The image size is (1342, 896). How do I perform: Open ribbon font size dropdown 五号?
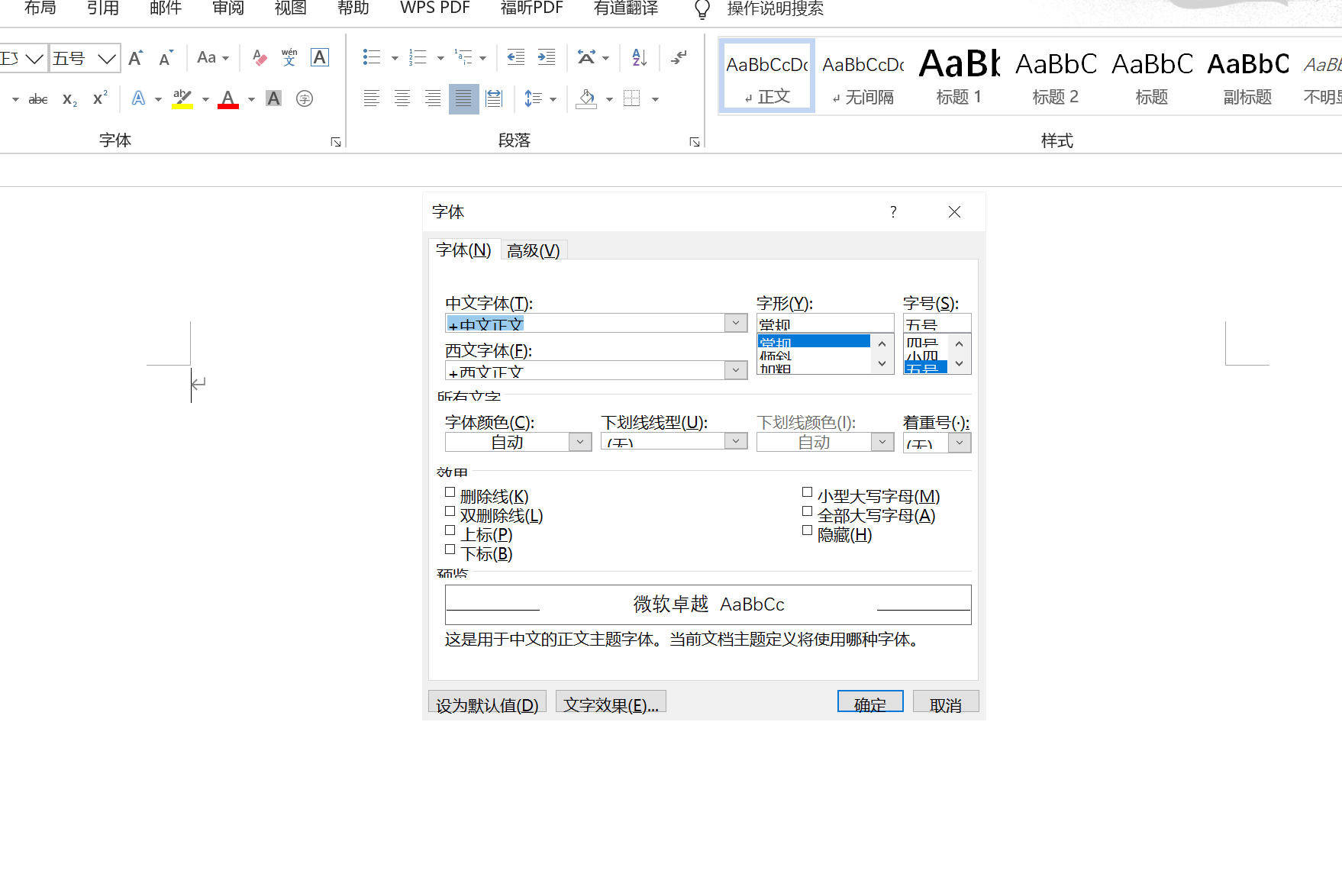pos(107,58)
